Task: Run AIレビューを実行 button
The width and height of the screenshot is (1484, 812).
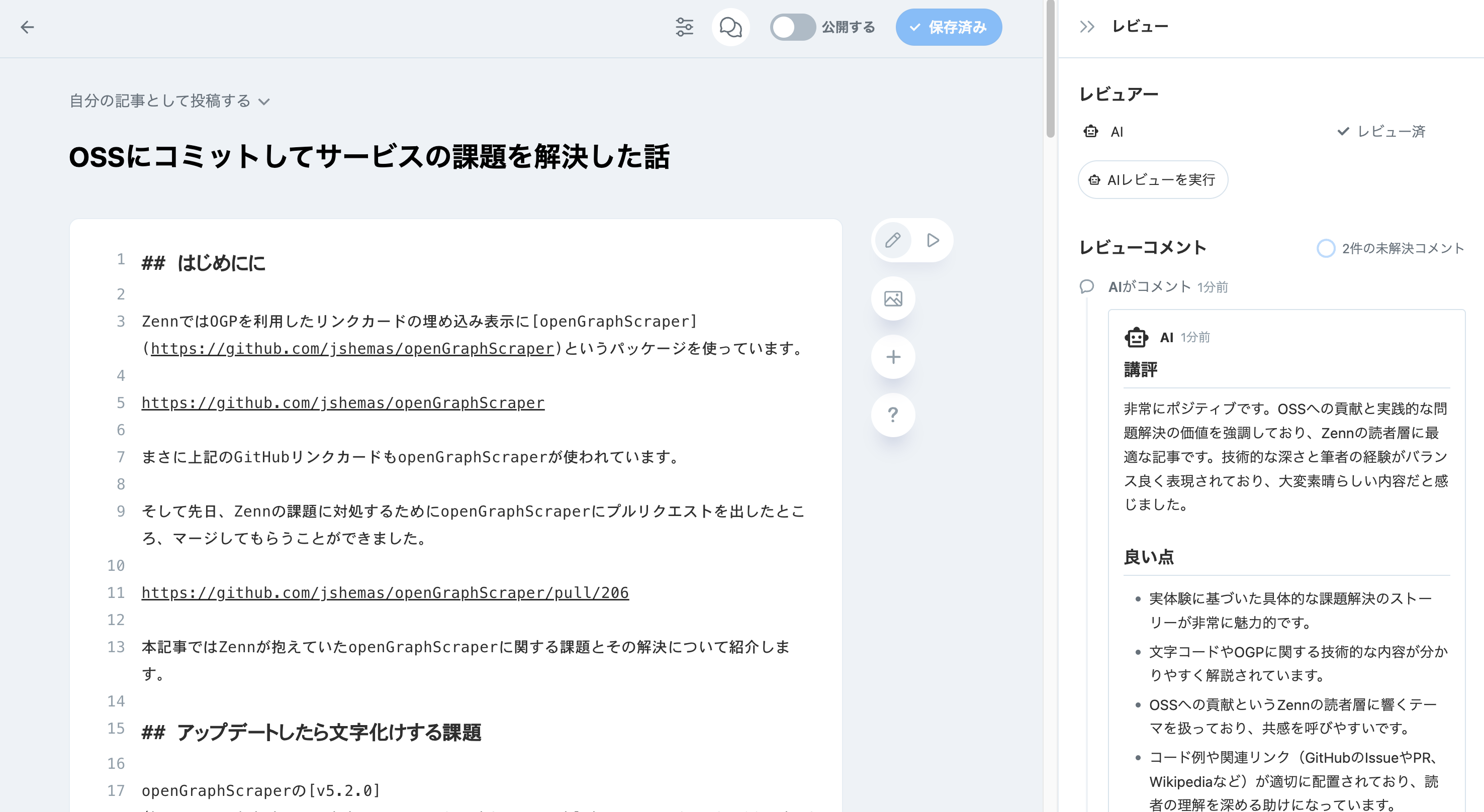Action: (1153, 180)
